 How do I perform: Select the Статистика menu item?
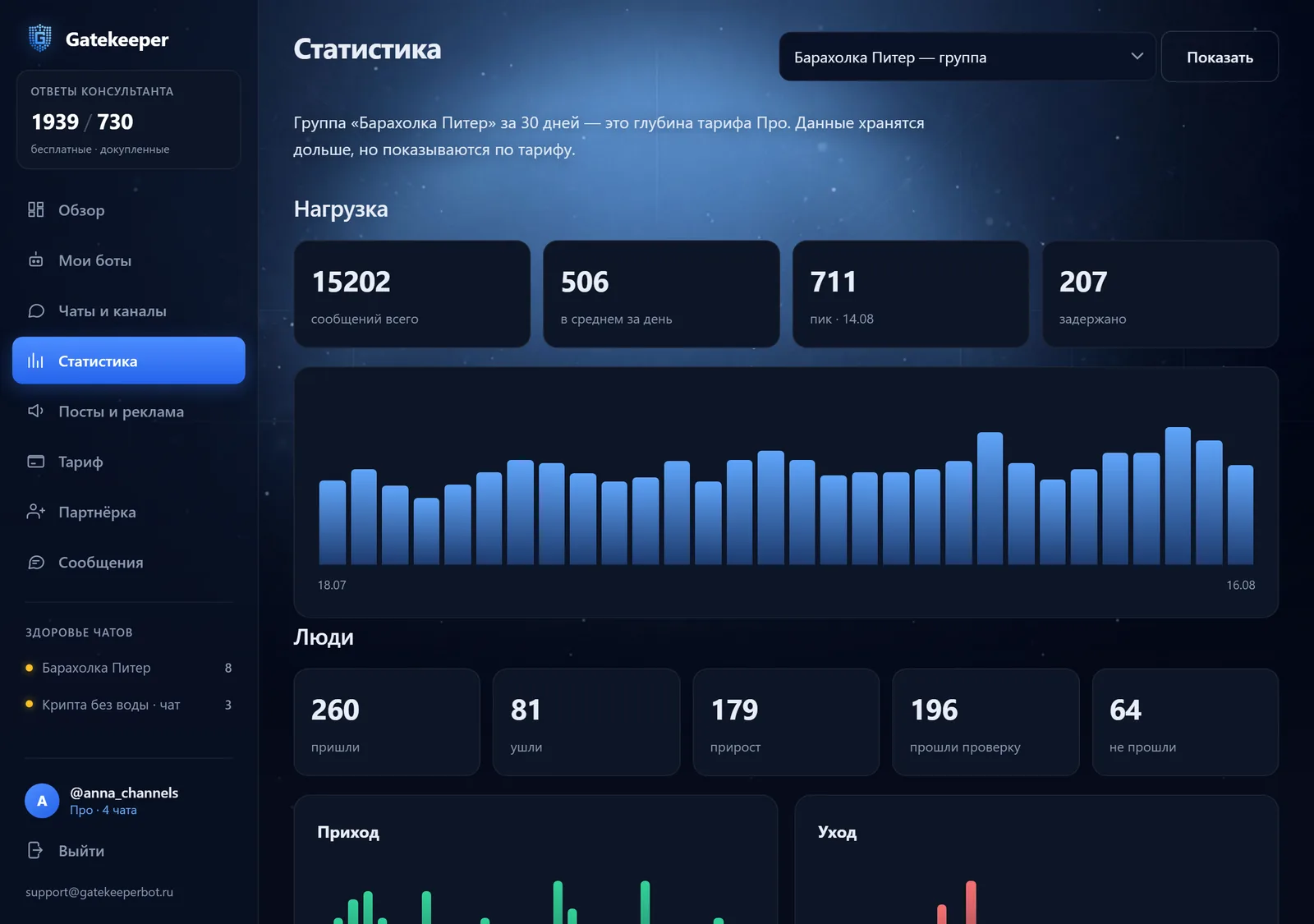pyautogui.click(x=129, y=361)
